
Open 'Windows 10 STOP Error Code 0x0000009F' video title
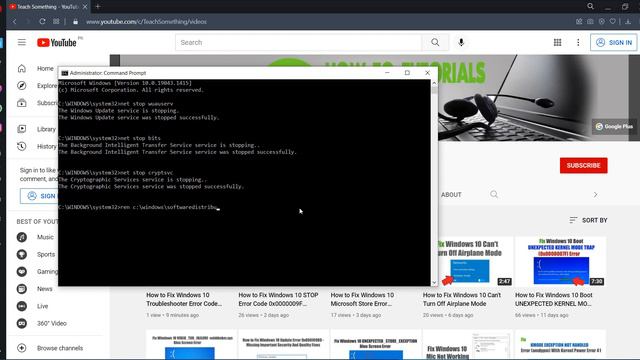coord(278,299)
